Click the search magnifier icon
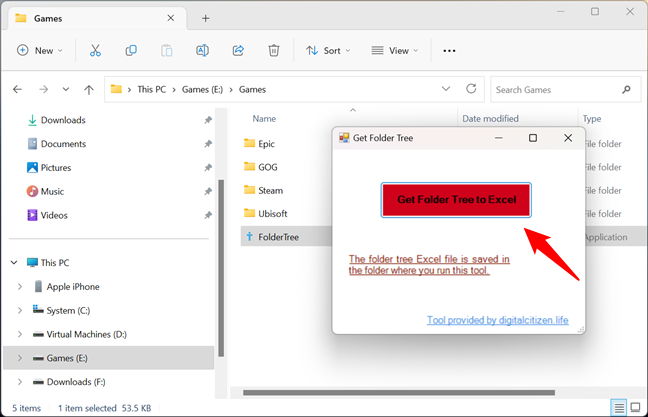This screenshot has width=648, height=417. (x=626, y=89)
